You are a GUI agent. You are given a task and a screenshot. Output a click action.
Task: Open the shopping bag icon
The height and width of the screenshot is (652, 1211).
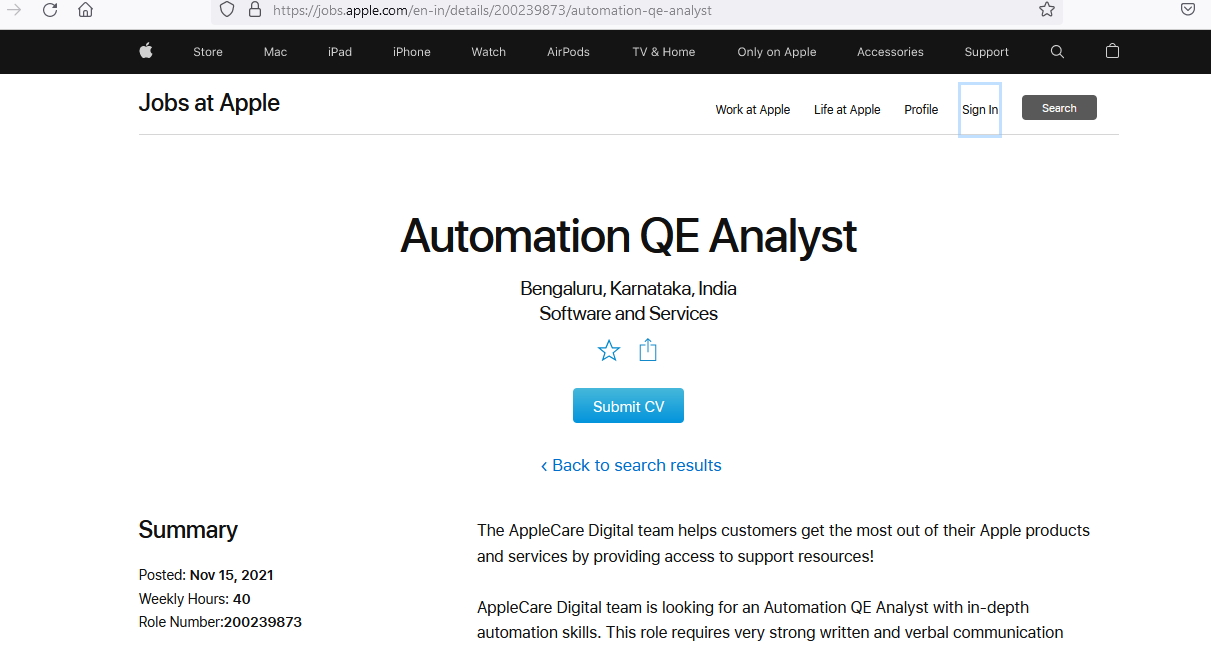click(x=1112, y=51)
